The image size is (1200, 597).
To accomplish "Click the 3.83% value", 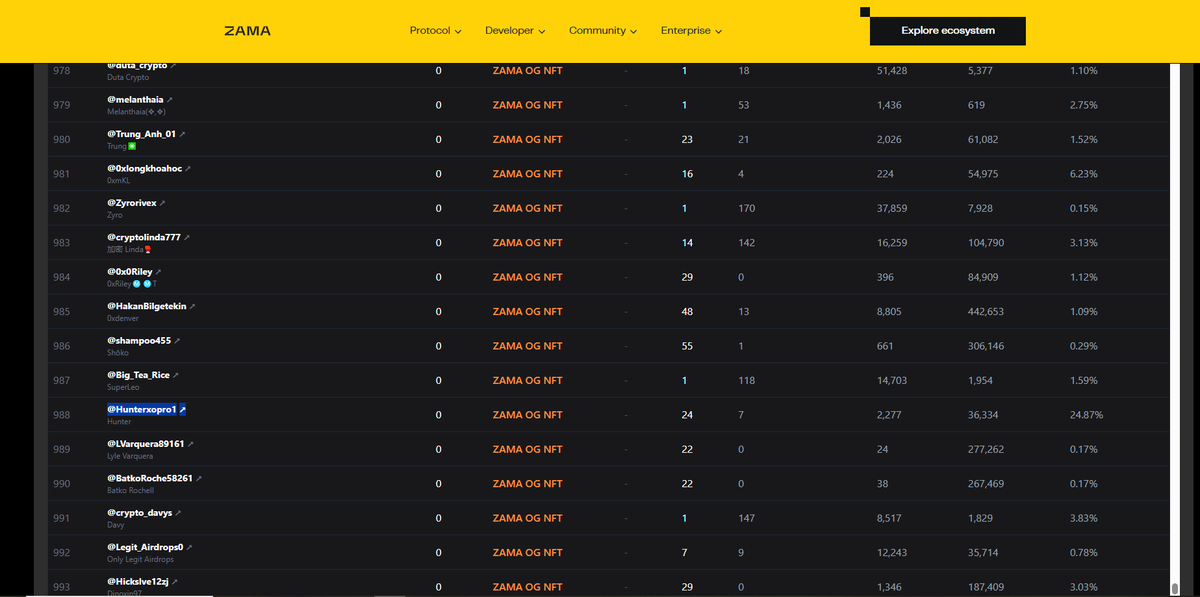I will [x=1083, y=518].
